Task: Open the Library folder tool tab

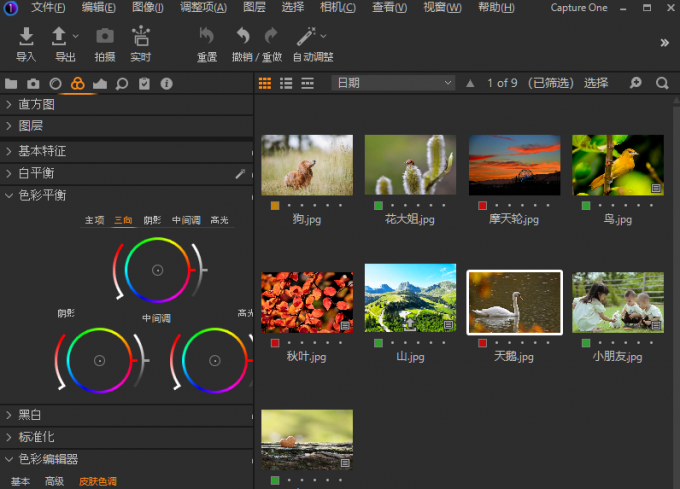Action: click(11, 84)
